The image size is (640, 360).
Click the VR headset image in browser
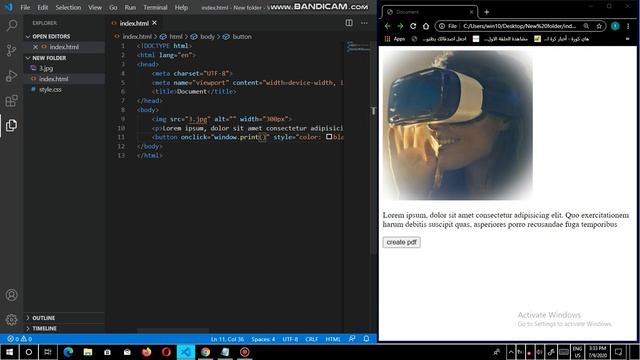457,125
